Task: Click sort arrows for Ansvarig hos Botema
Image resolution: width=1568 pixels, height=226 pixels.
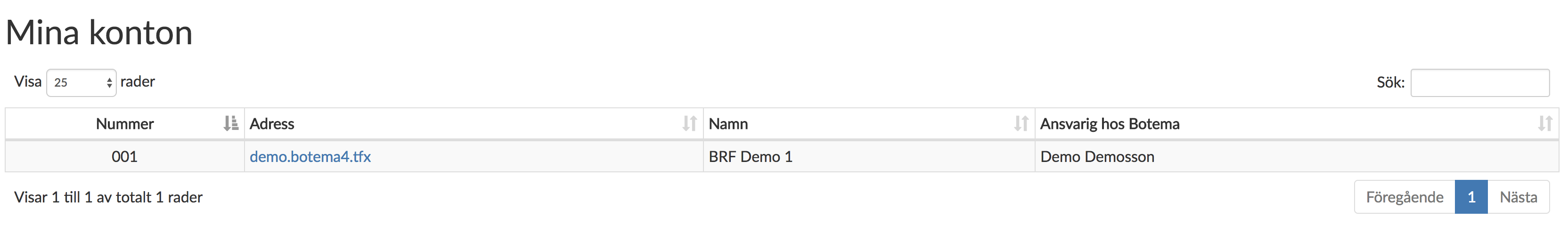Action: (x=1545, y=123)
